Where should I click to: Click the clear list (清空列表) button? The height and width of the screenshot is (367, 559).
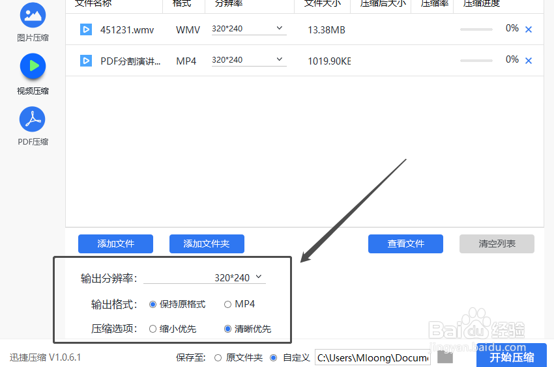pyautogui.click(x=497, y=244)
